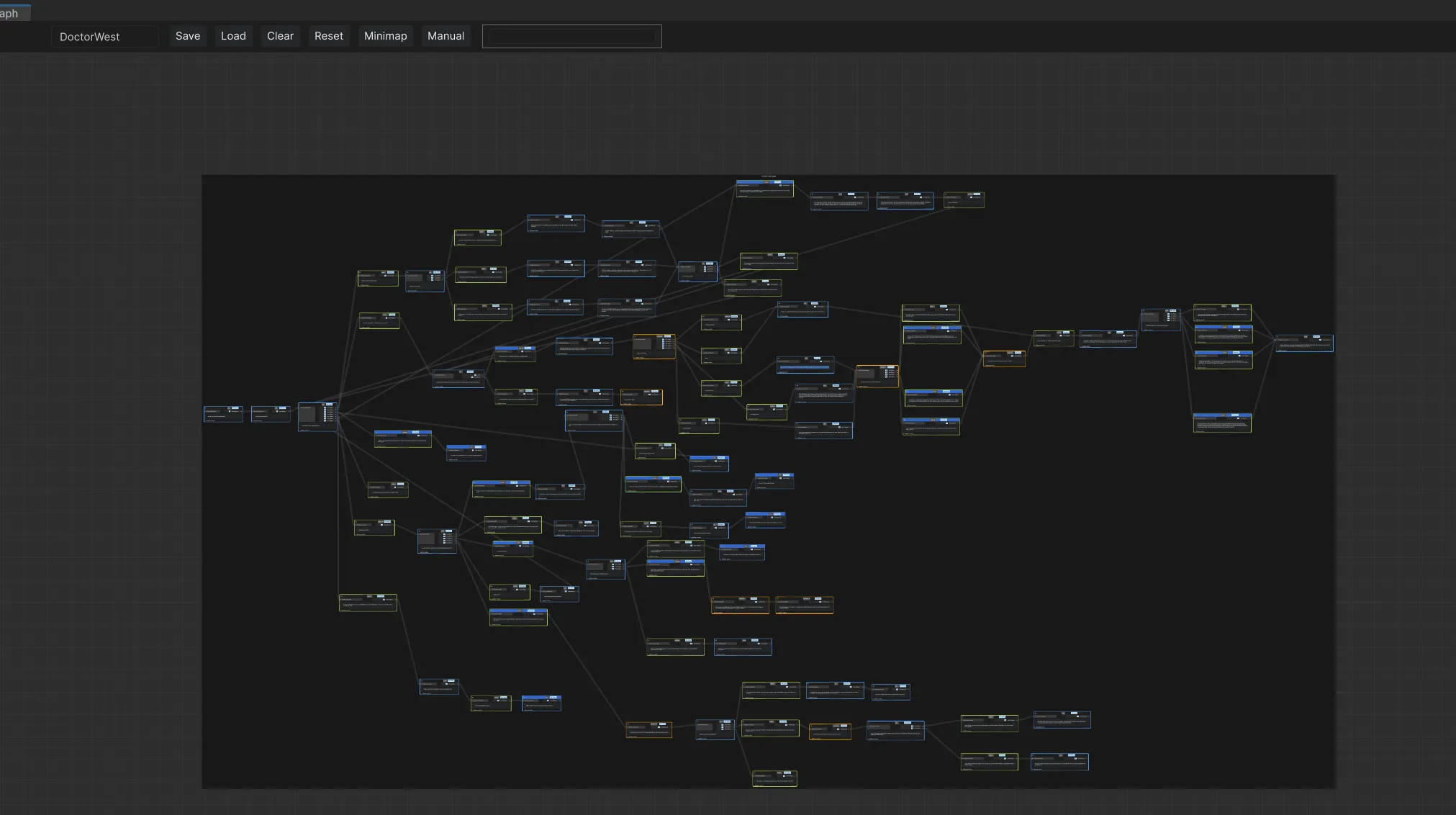Image resolution: width=1456 pixels, height=815 pixels.
Task: Click the delete icon on the second node in the chain
Action: (277, 411)
